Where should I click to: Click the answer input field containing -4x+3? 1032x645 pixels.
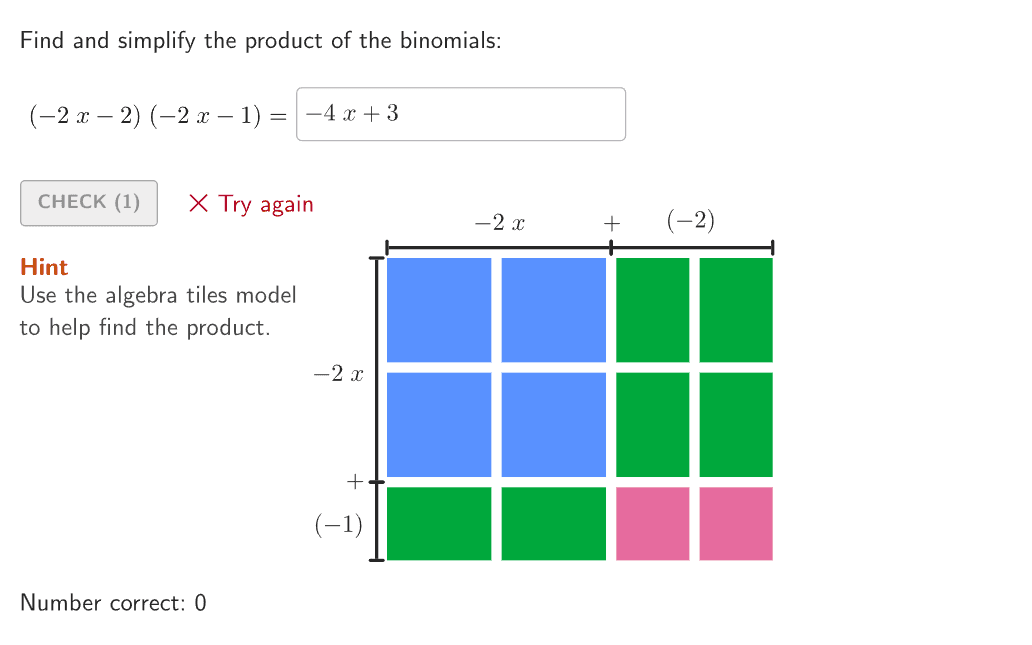tap(461, 114)
